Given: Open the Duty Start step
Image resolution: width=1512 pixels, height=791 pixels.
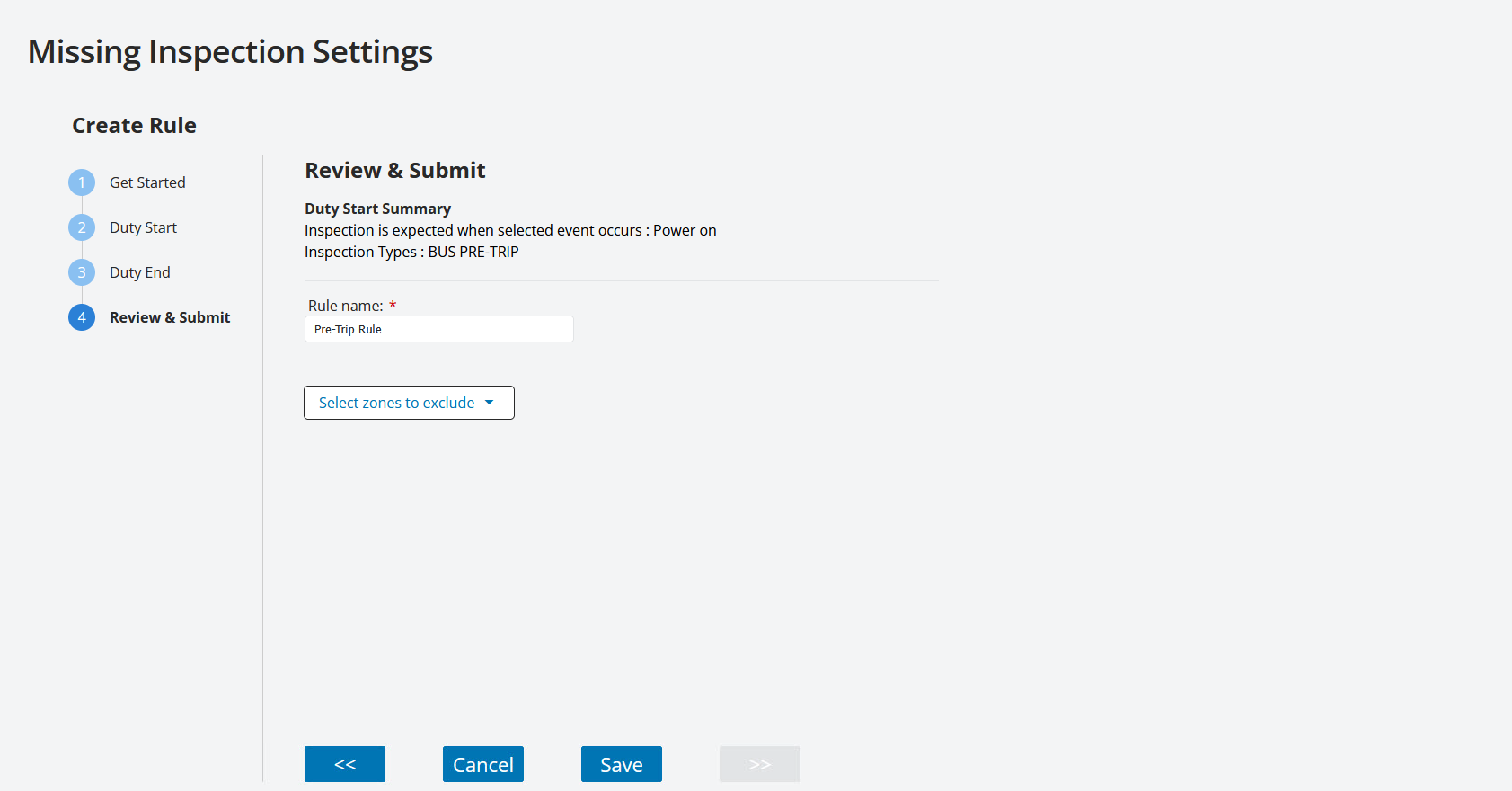Looking at the screenshot, I should point(143,227).
